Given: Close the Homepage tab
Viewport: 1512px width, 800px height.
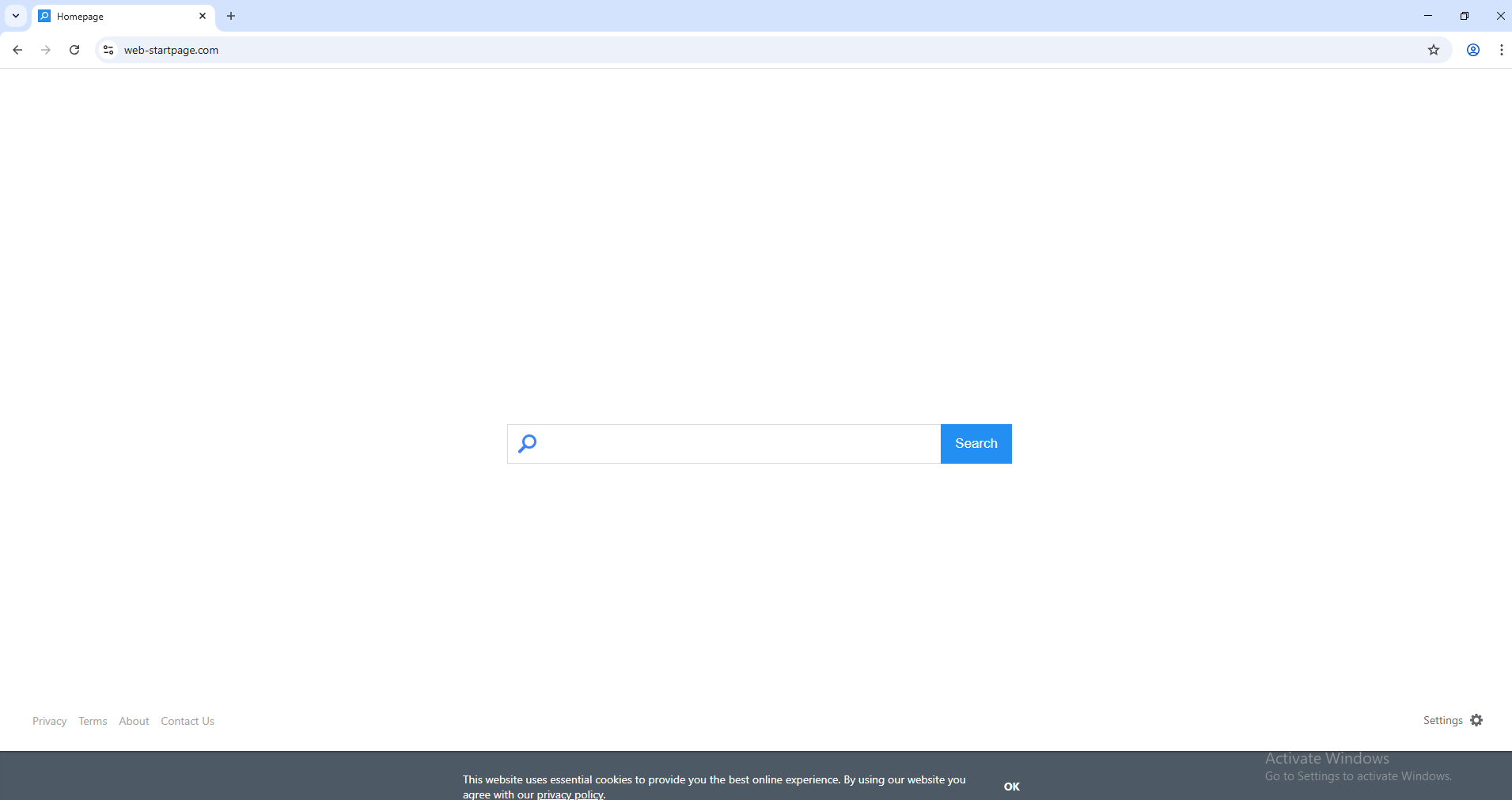Looking at the screenshot, I should point(203,16).
